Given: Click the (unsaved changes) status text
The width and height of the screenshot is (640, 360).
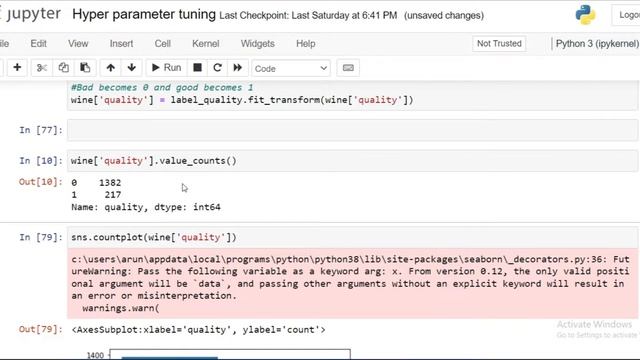Looking at the screenshot, I should 444,16.
